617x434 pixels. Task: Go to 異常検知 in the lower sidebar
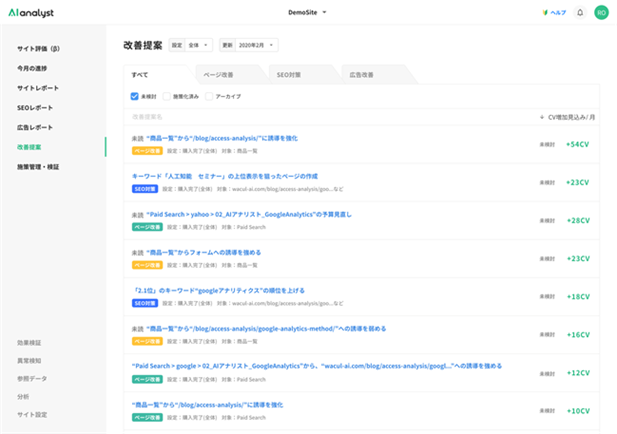point(29,361)
